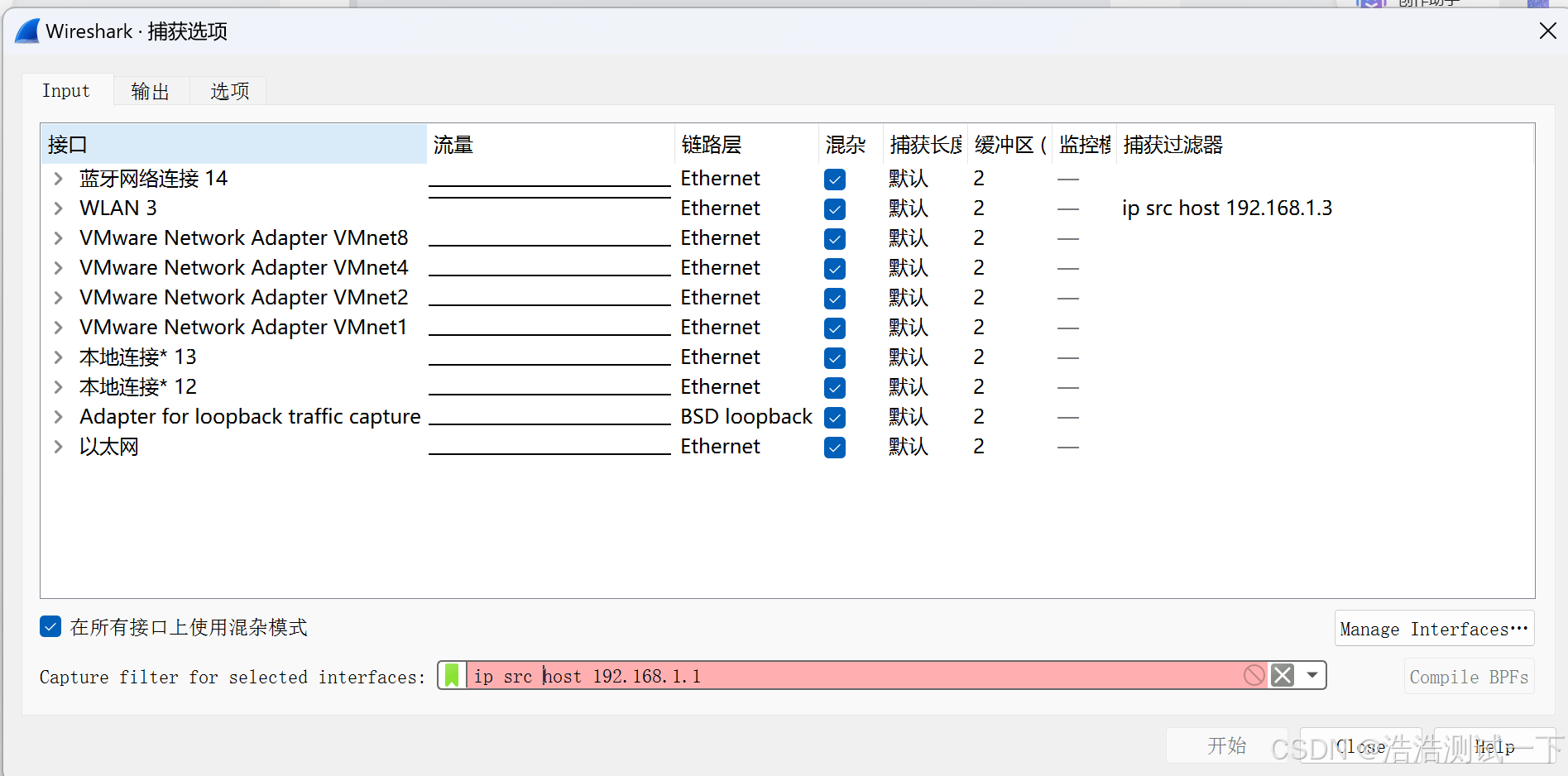Expand VMware Network Adapter VMnet4 row
The height and width of the screenshot is (776, 1568).
tap(58, 268)
